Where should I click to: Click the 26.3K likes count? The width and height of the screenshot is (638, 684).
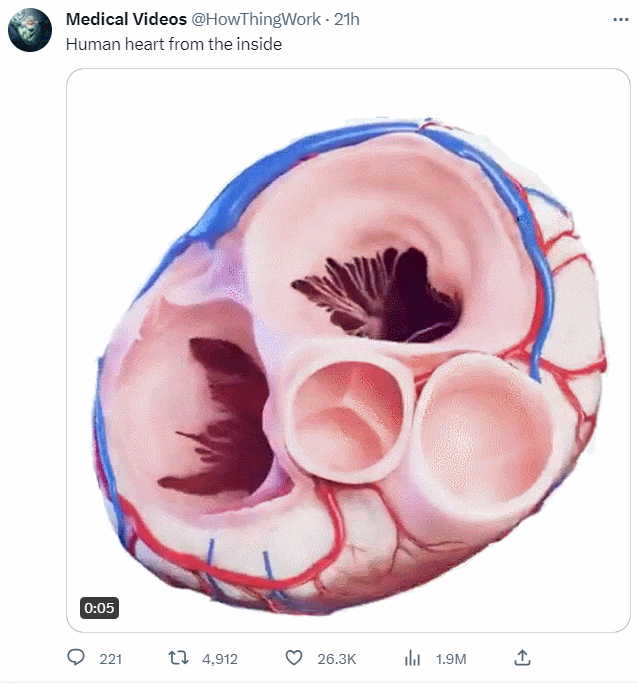(x=337, y=659)
